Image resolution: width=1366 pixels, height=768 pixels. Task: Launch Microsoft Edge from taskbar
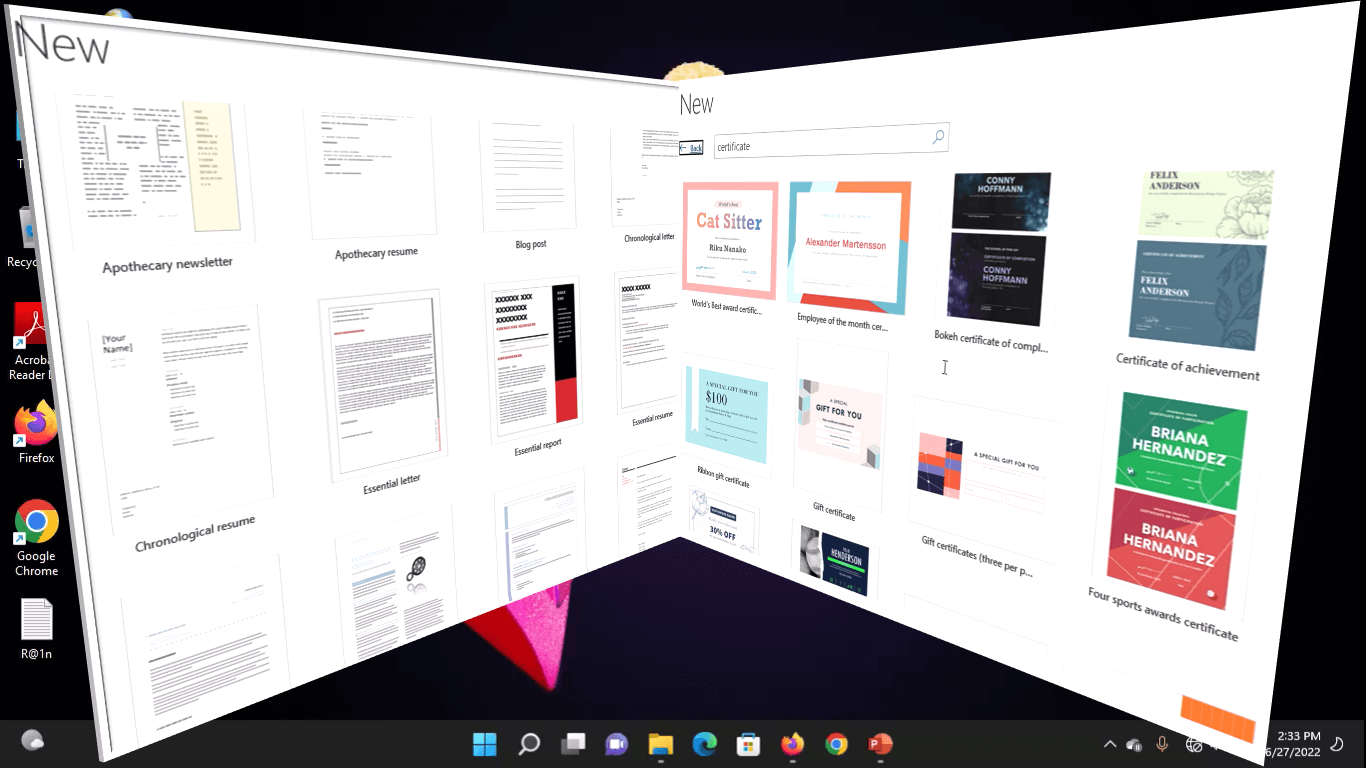coord(705,744)
